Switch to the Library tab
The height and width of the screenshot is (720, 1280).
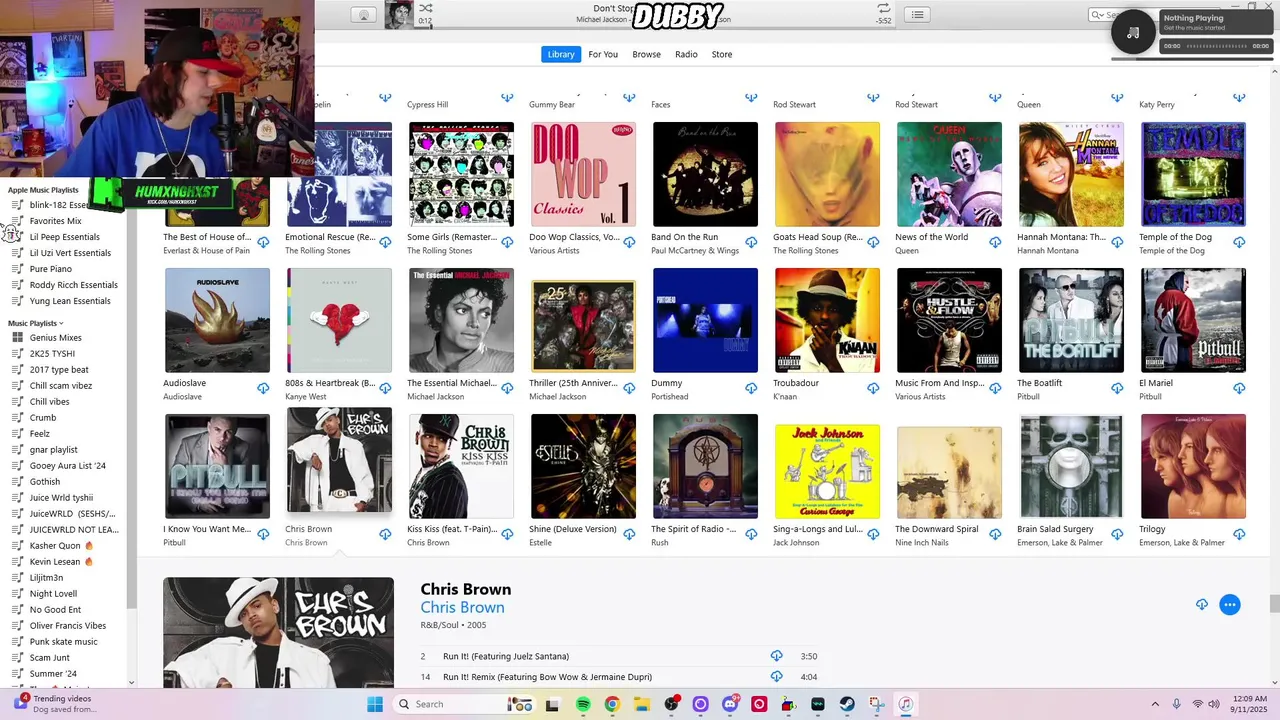click(x=561, y=54)
